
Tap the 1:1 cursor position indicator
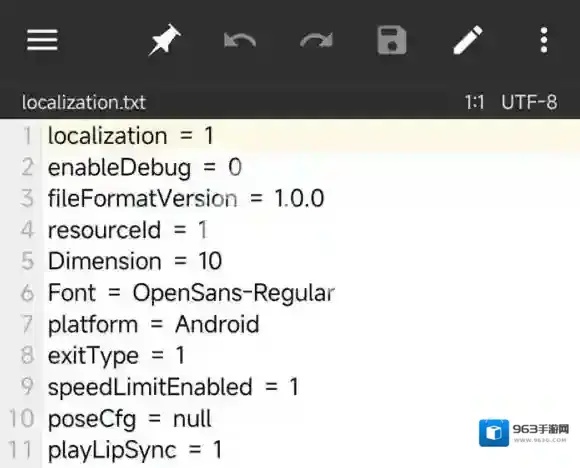click(x=475, y=102)
